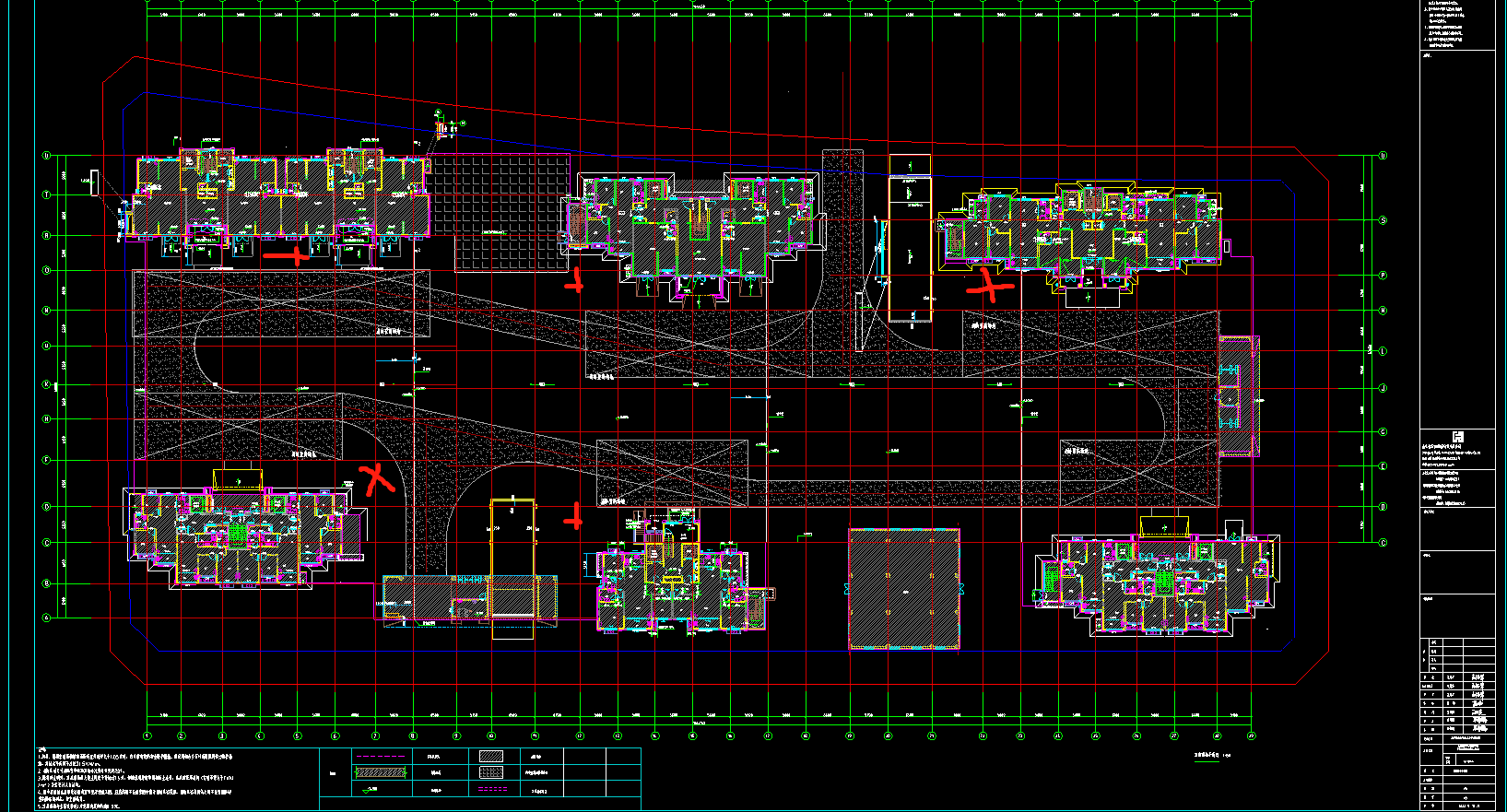Select the green-edged hatched strip sample in the legend
Viewport: 1507px width, 812px height.
(x=380, y=772)
